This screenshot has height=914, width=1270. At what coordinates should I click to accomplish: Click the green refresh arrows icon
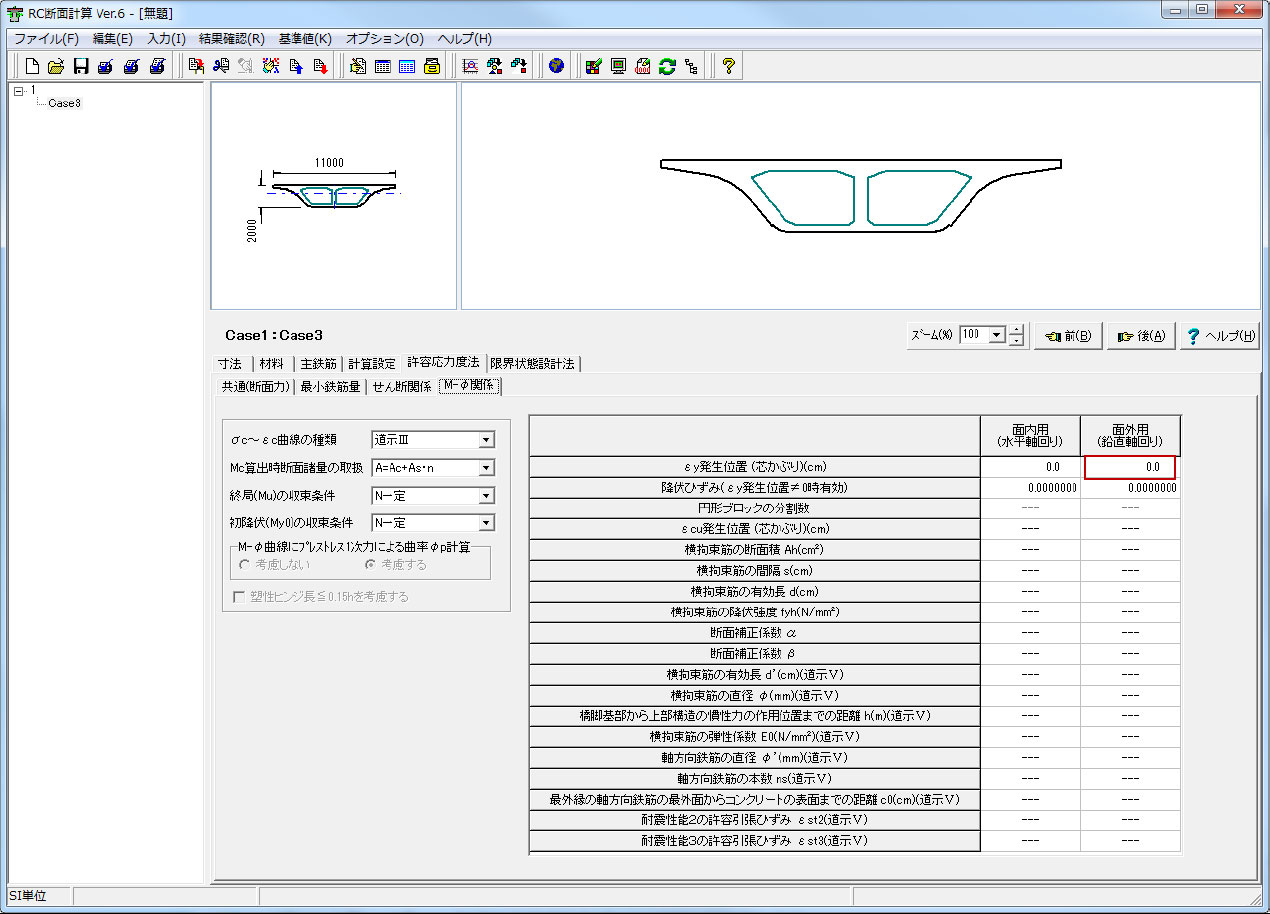(x=667, y=67)
